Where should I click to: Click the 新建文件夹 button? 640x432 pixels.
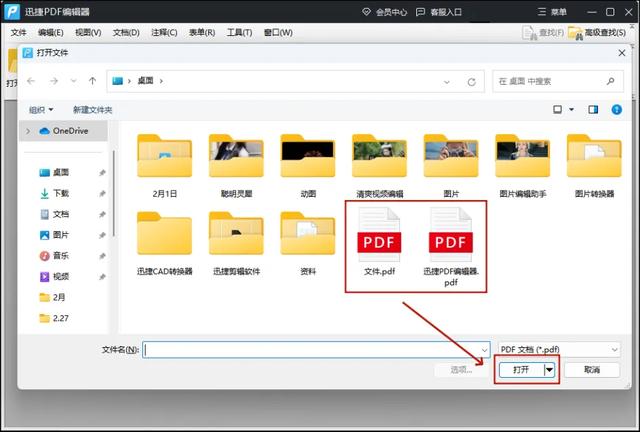[93, 109]
